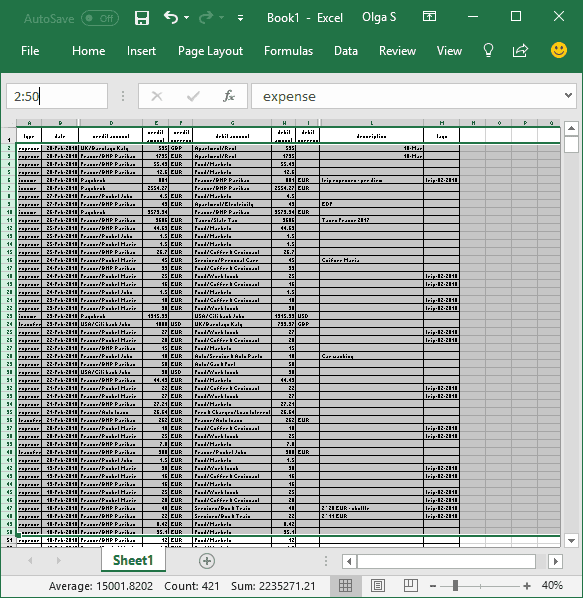583x598 pixels.
Task: Switch to the Home tab
Action: coord(88,51)
